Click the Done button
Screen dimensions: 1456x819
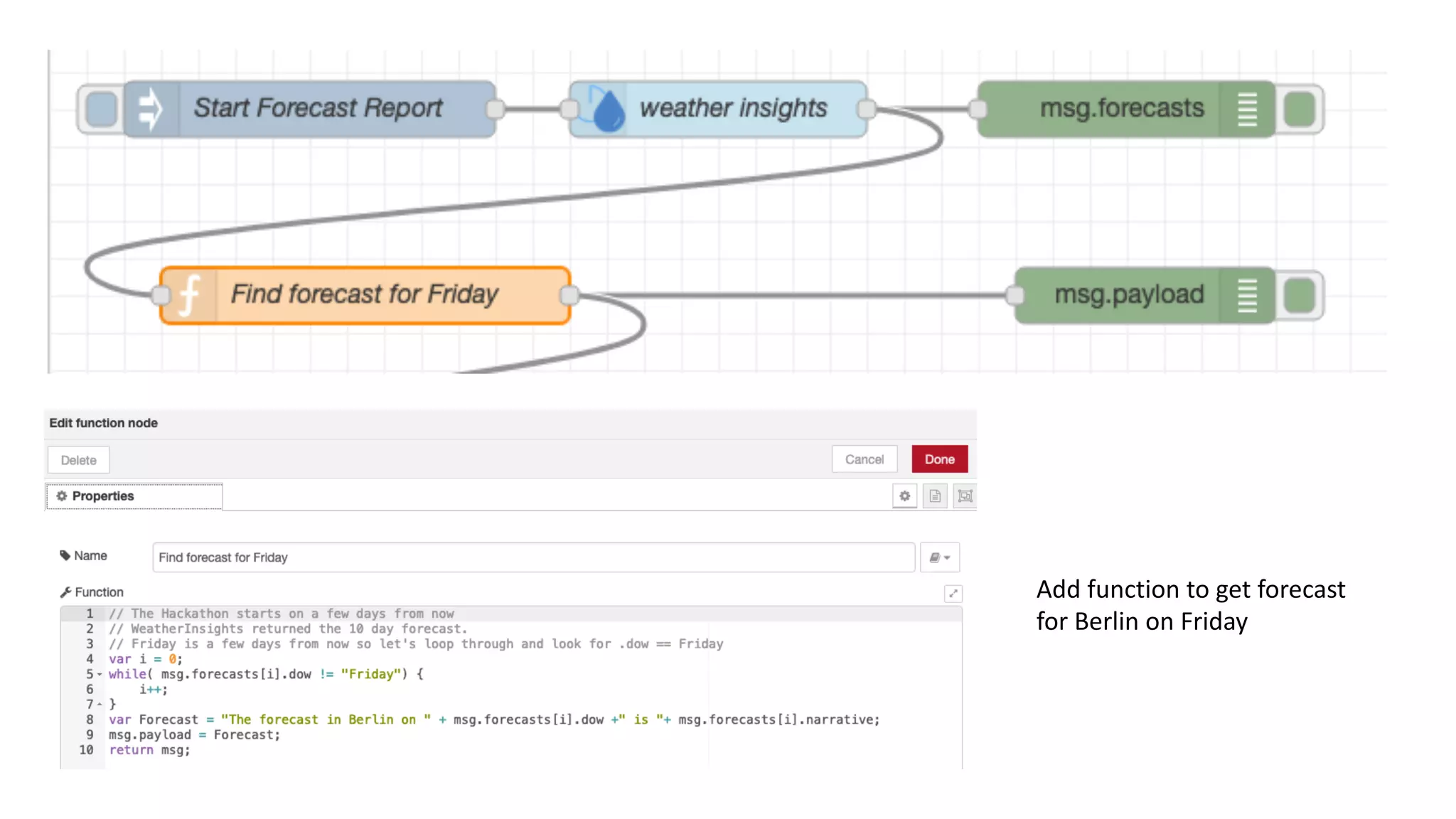click(x=939, y=459)
